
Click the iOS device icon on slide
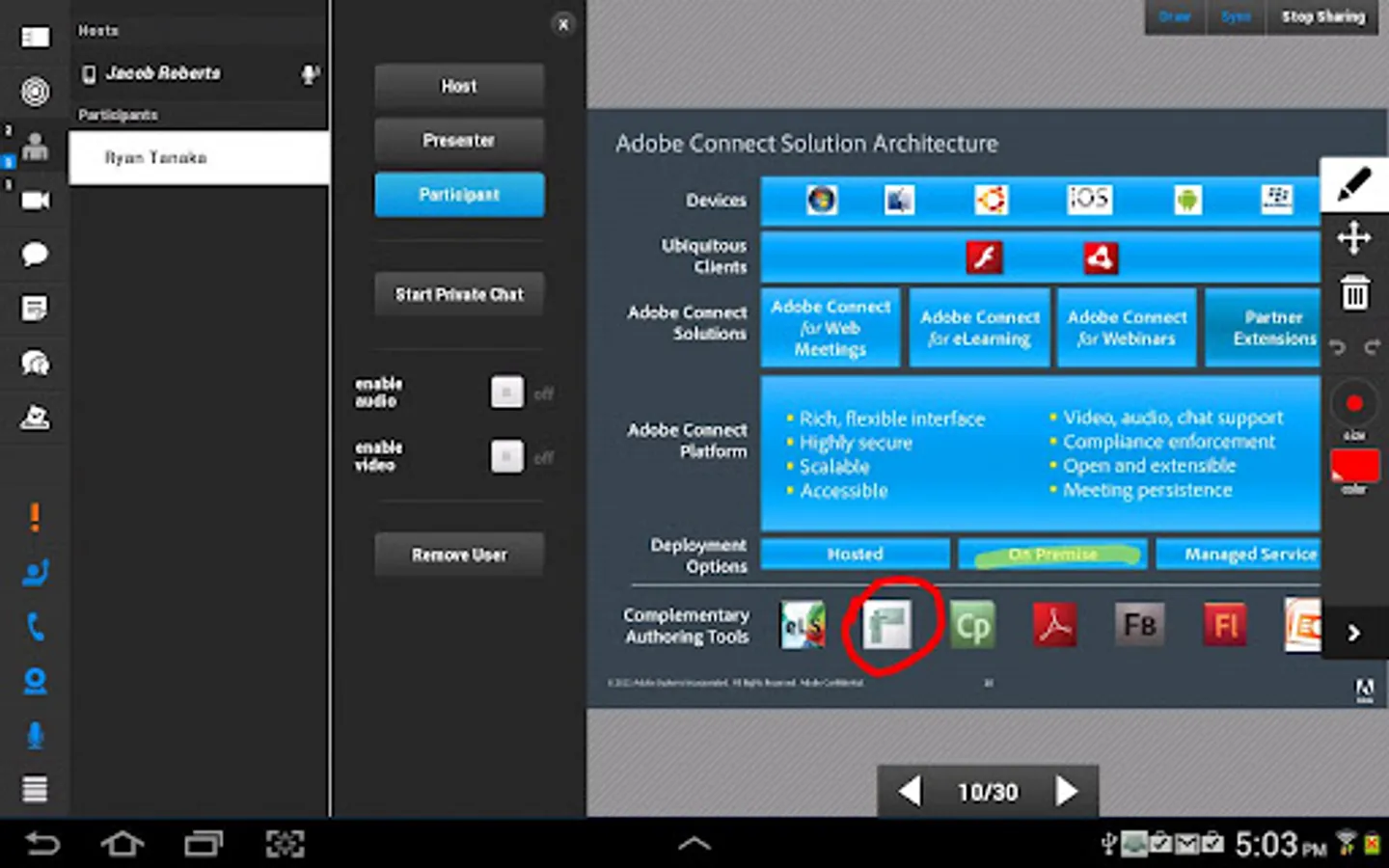point(1089,200)
